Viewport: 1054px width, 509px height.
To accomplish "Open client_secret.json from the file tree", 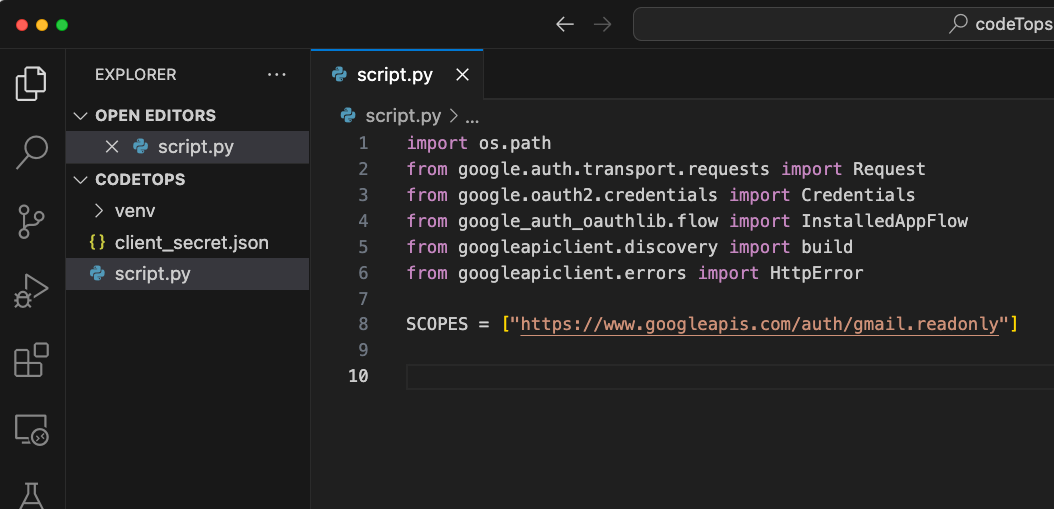I will point(188,243).
